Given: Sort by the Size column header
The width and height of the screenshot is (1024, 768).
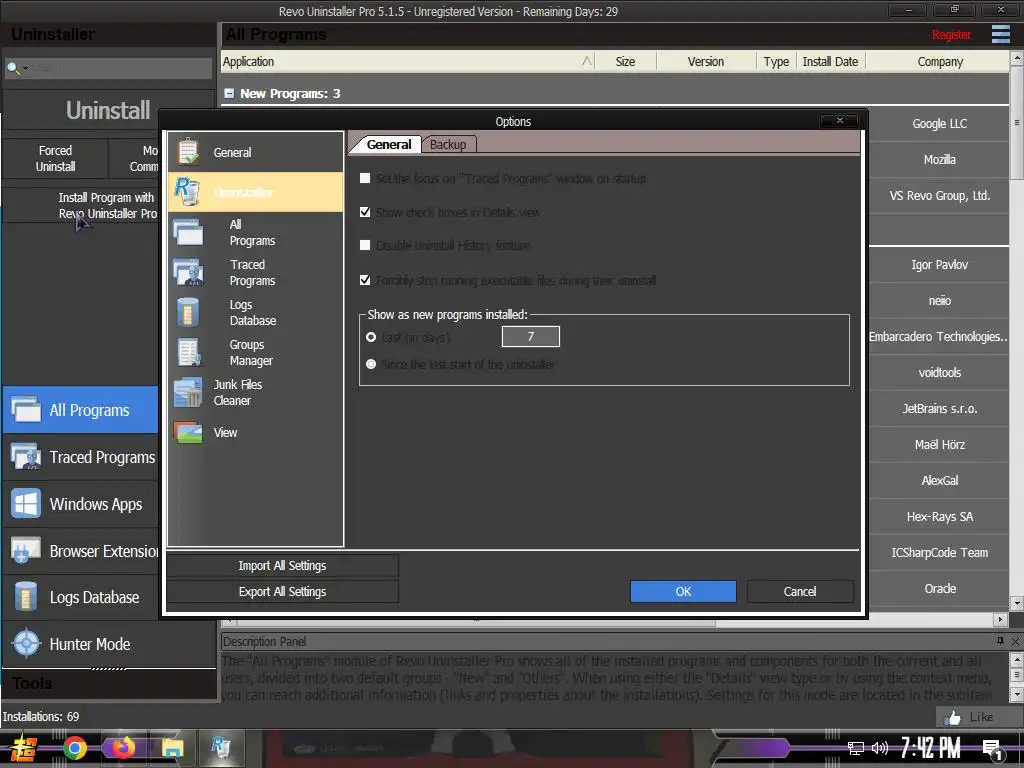Looking at the screenshot, I should point(625,61).
